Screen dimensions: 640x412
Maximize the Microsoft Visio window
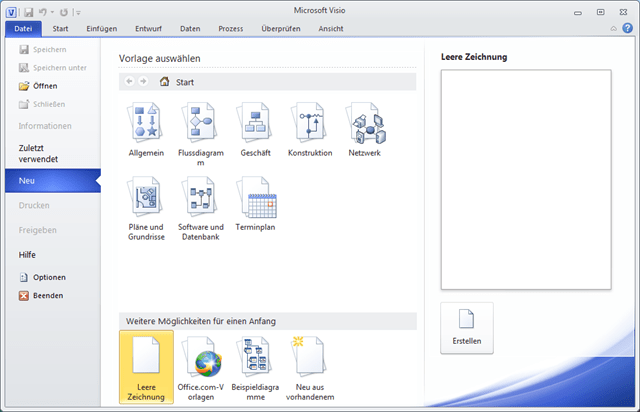click(600, 12)
